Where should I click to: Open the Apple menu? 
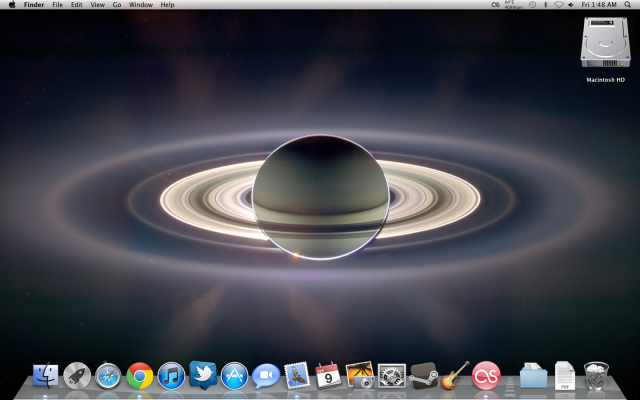tap(12, 4)
